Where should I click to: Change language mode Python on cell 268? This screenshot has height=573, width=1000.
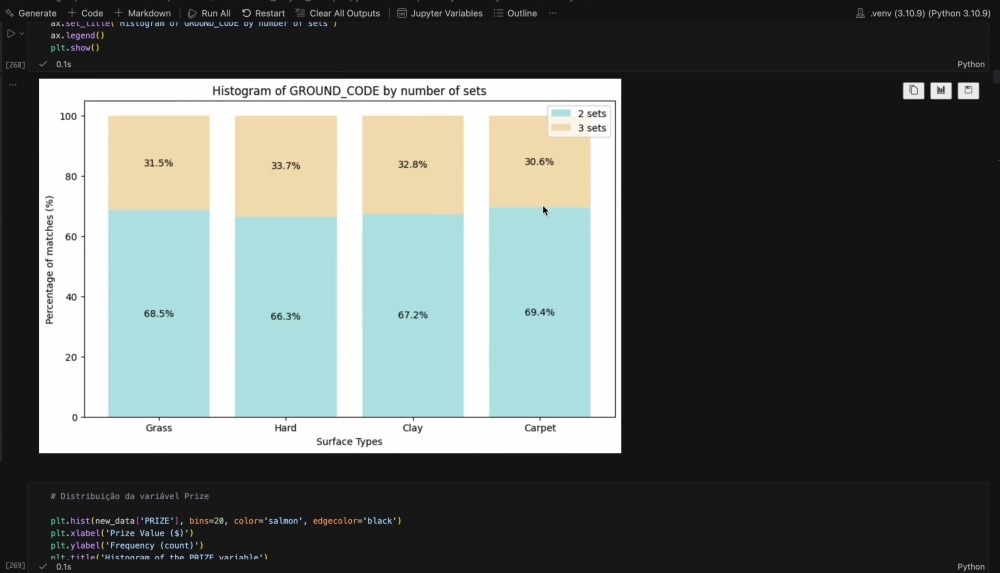[971, 64]
